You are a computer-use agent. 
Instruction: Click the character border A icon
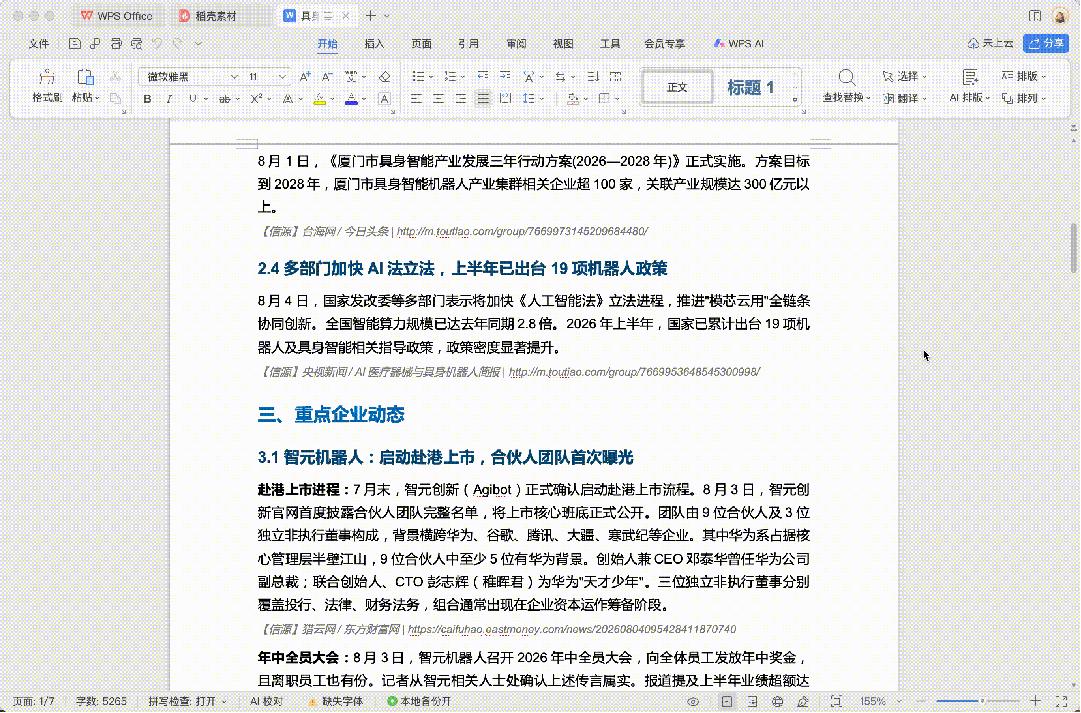tap(385, 99)
